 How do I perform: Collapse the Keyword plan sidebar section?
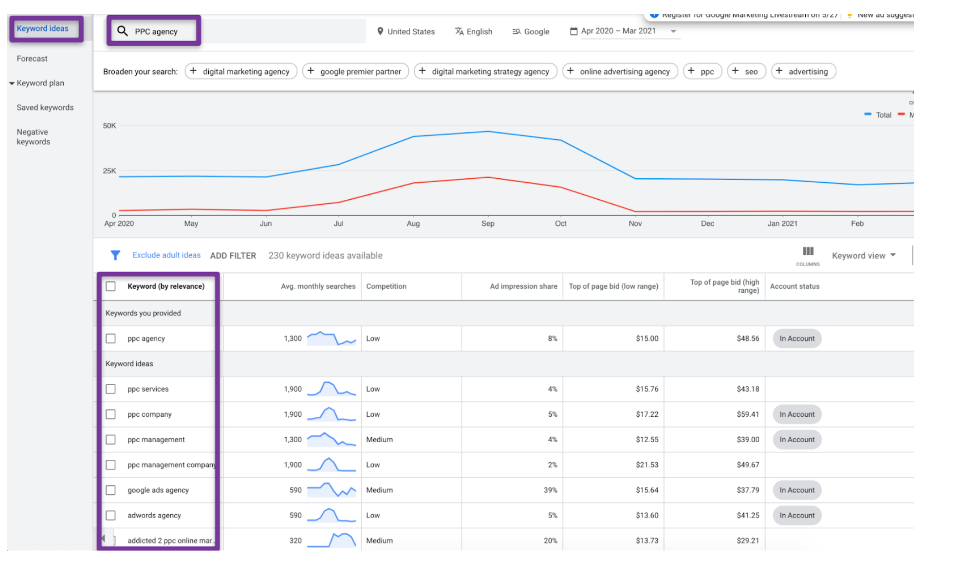pos(12,84)
